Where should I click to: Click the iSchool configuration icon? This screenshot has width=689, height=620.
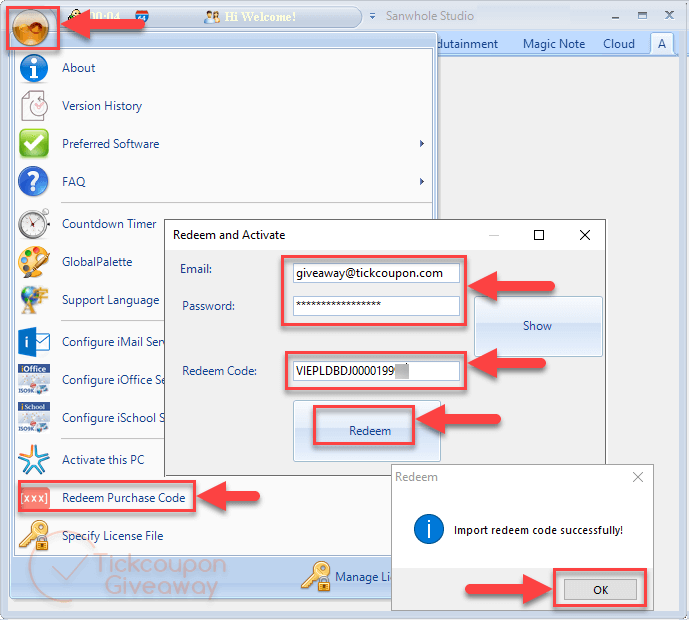[34, 417]
